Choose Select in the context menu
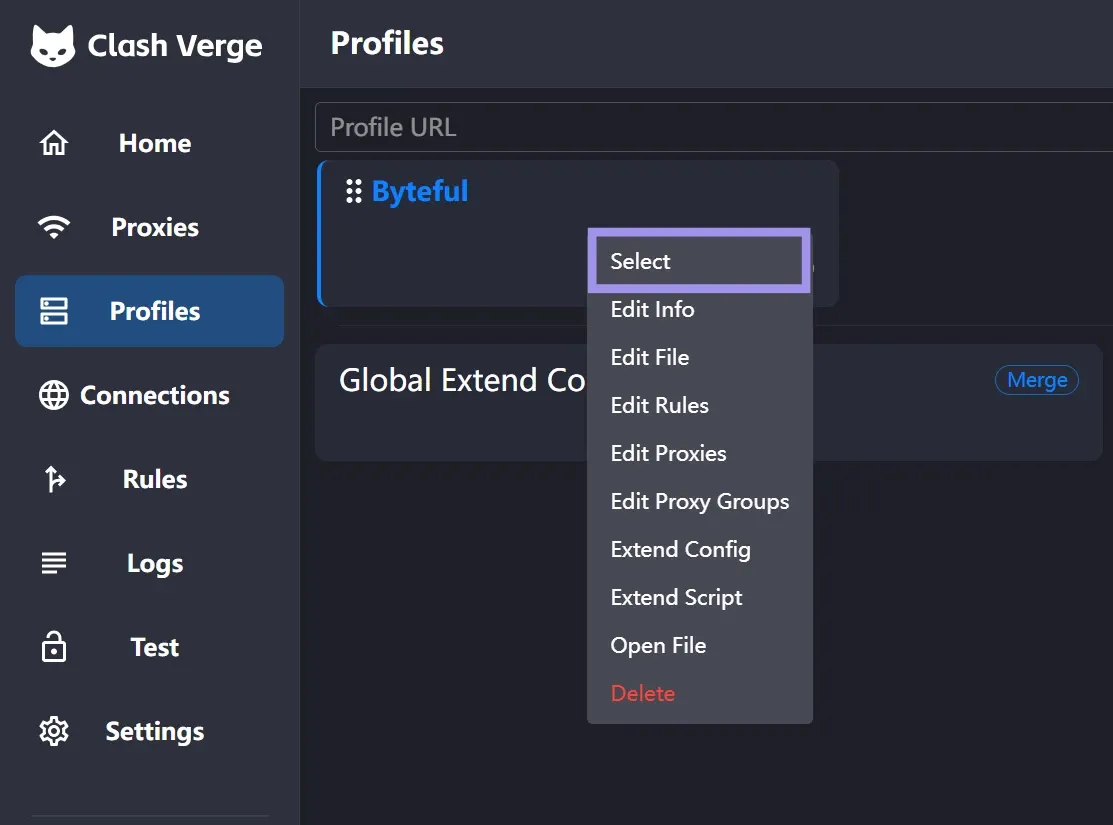 [x=699, y=261]
